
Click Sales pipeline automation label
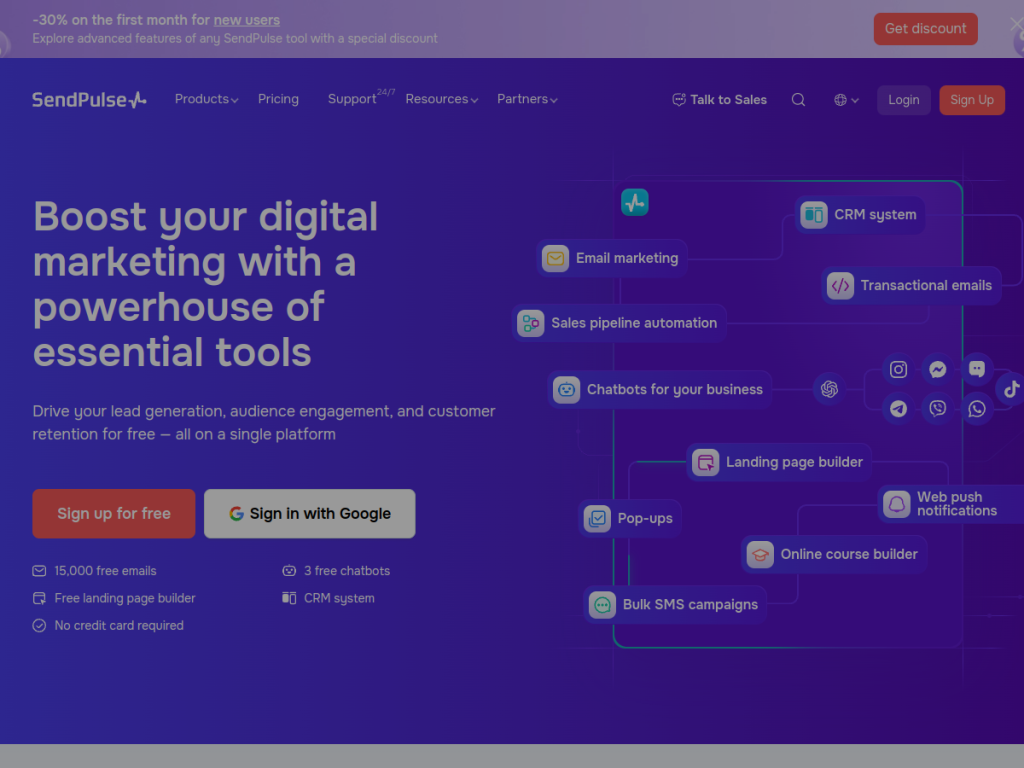(634, 323)
